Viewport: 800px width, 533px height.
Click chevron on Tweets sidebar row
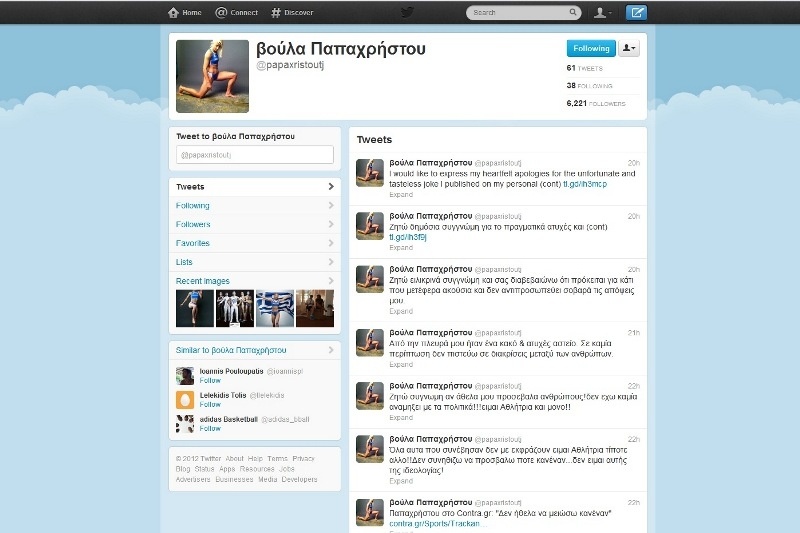tap(331, 187)
